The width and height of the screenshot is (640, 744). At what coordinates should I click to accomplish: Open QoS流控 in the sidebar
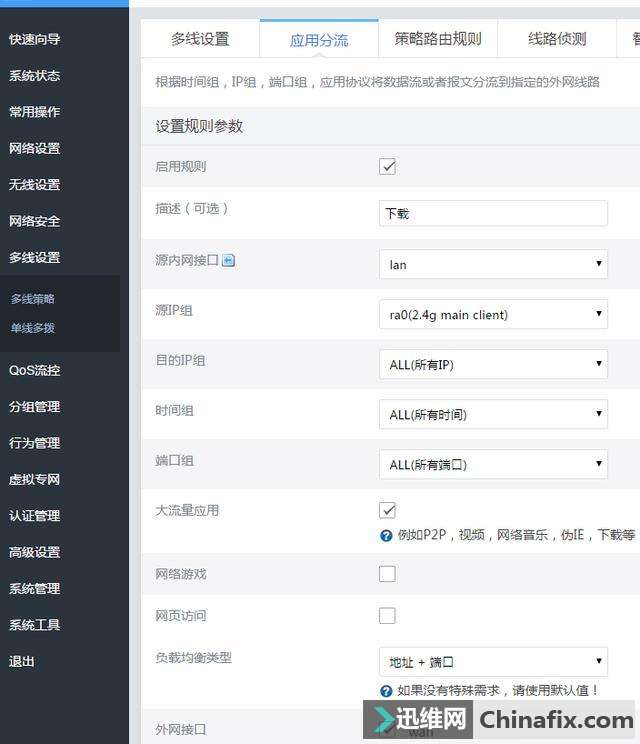point(35,370)
